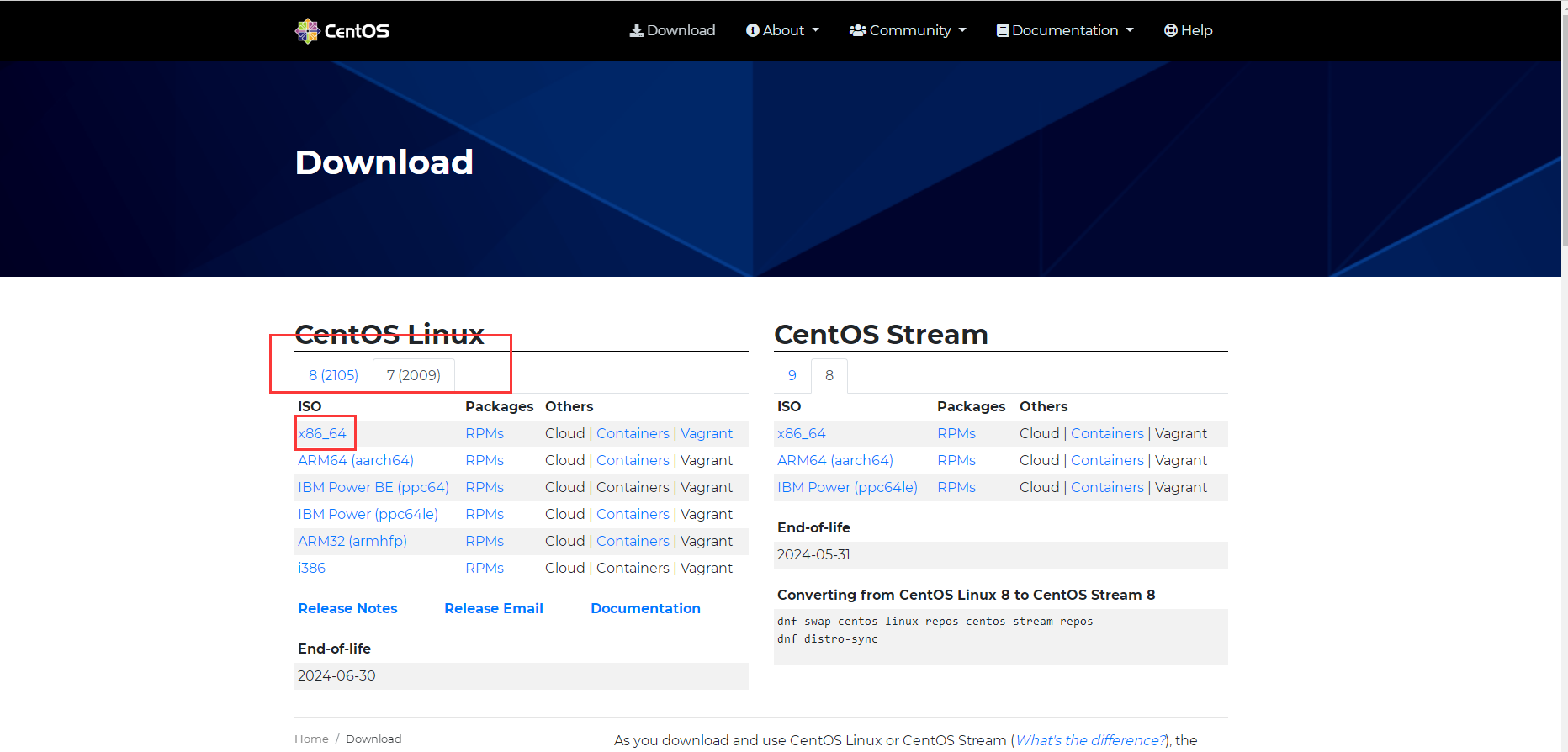This screenshot has width=1568, height=752.
Task: Click the CentOS Linux end-of-life date 2024-06-30
Action: point(336,675)
